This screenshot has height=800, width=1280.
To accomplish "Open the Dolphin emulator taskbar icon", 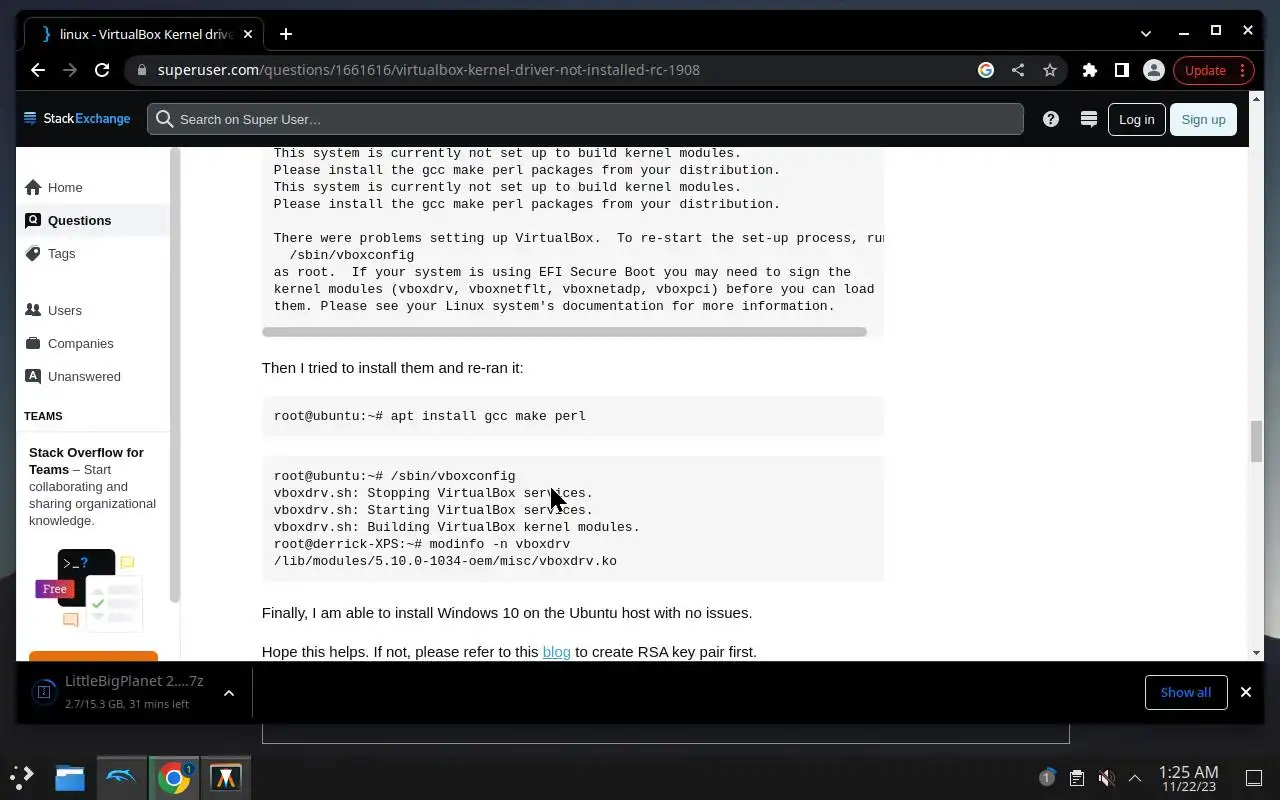I will (121, 777).
